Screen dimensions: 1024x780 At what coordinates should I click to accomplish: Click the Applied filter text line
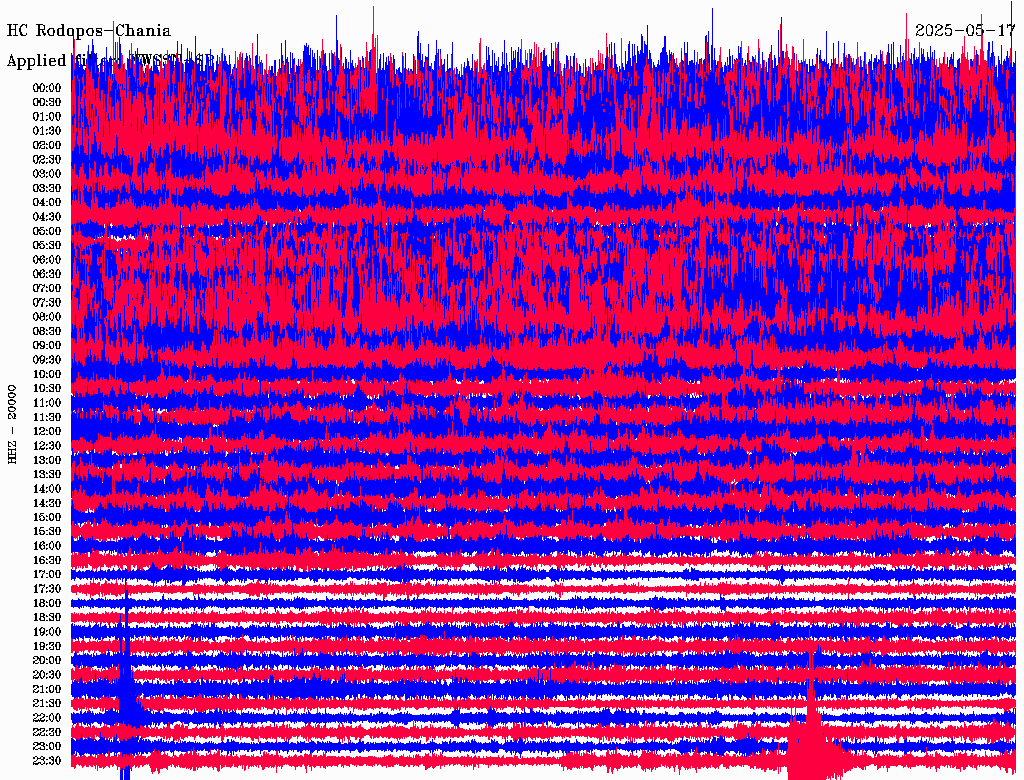[110, 61]
